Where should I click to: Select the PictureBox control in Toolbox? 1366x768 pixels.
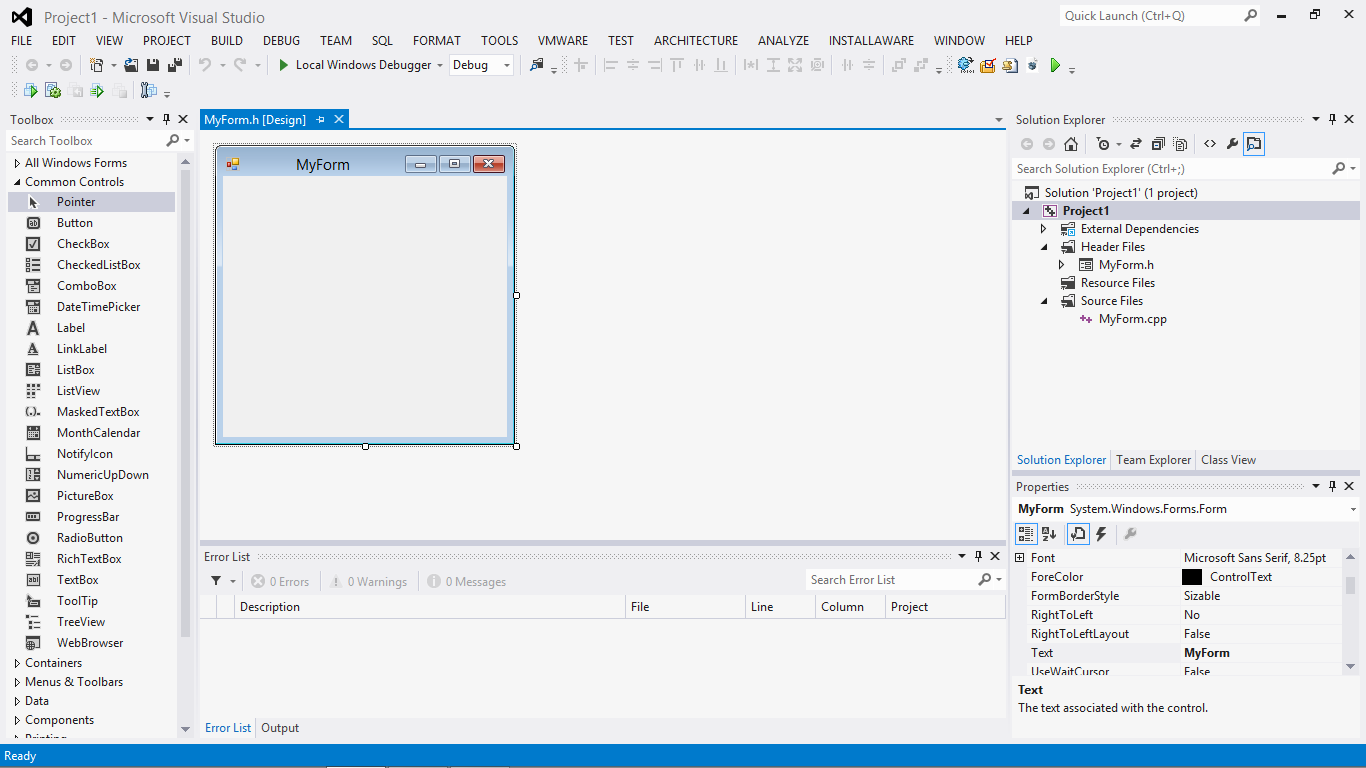click(x=85, y=496)
